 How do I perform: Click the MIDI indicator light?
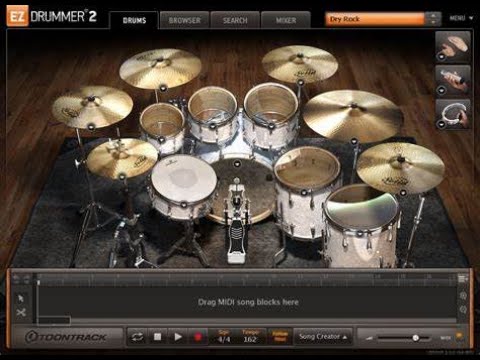pos(459,336)
